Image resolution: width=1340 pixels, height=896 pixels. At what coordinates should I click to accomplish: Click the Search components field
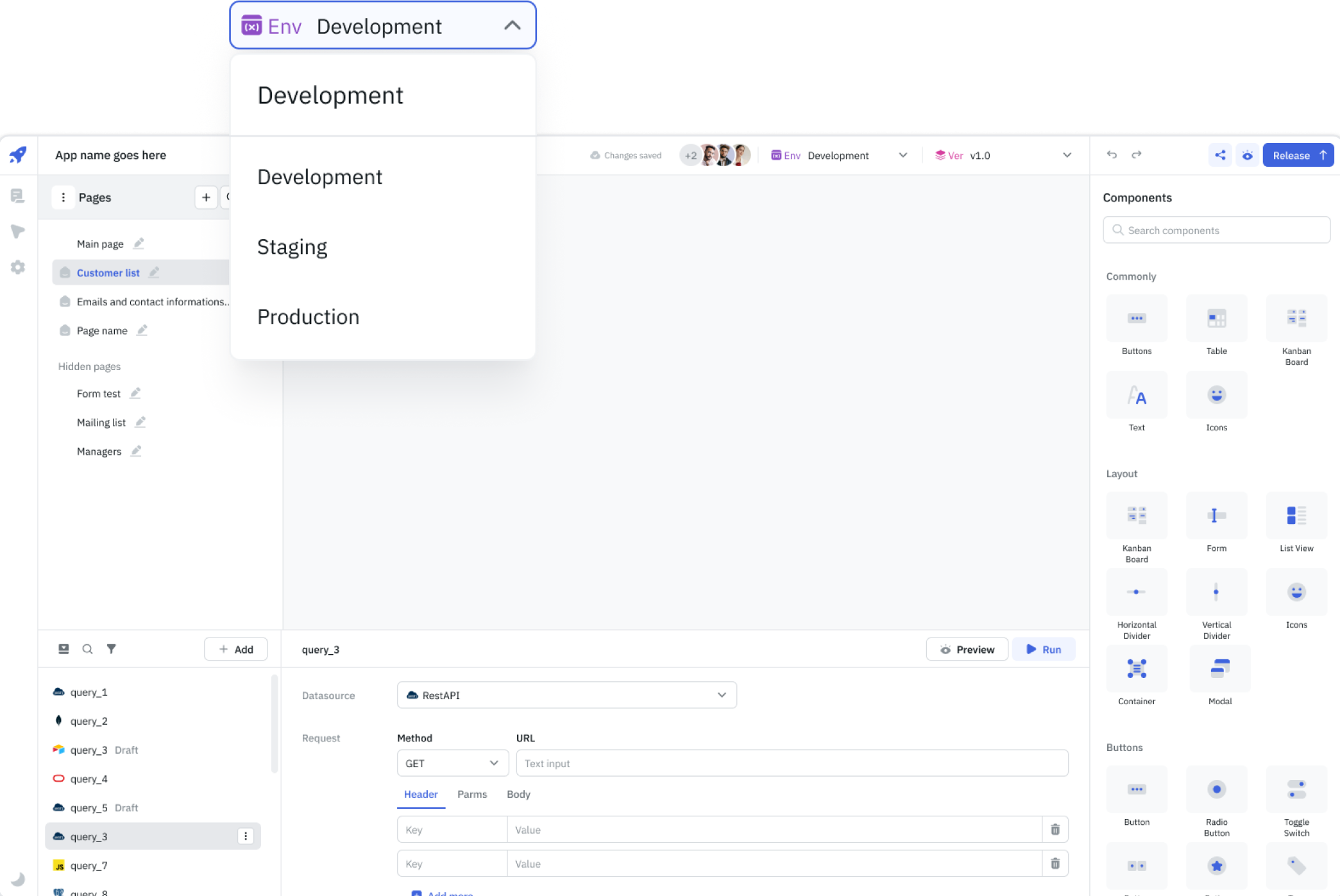coord(1216,230)
